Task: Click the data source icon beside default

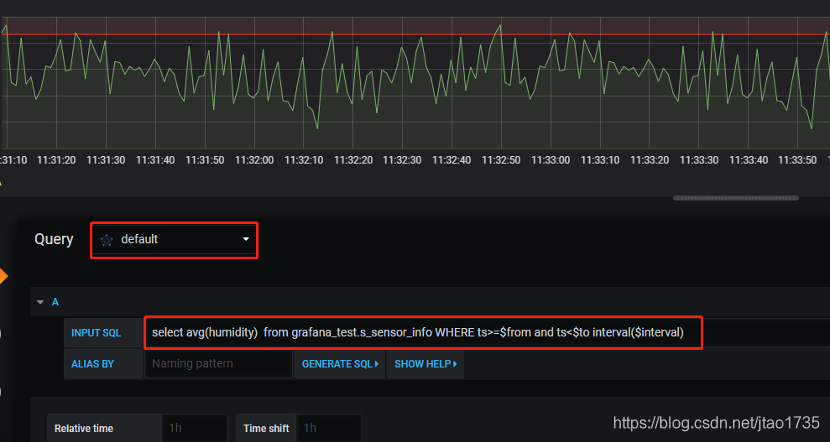Action: coord(107,240)
